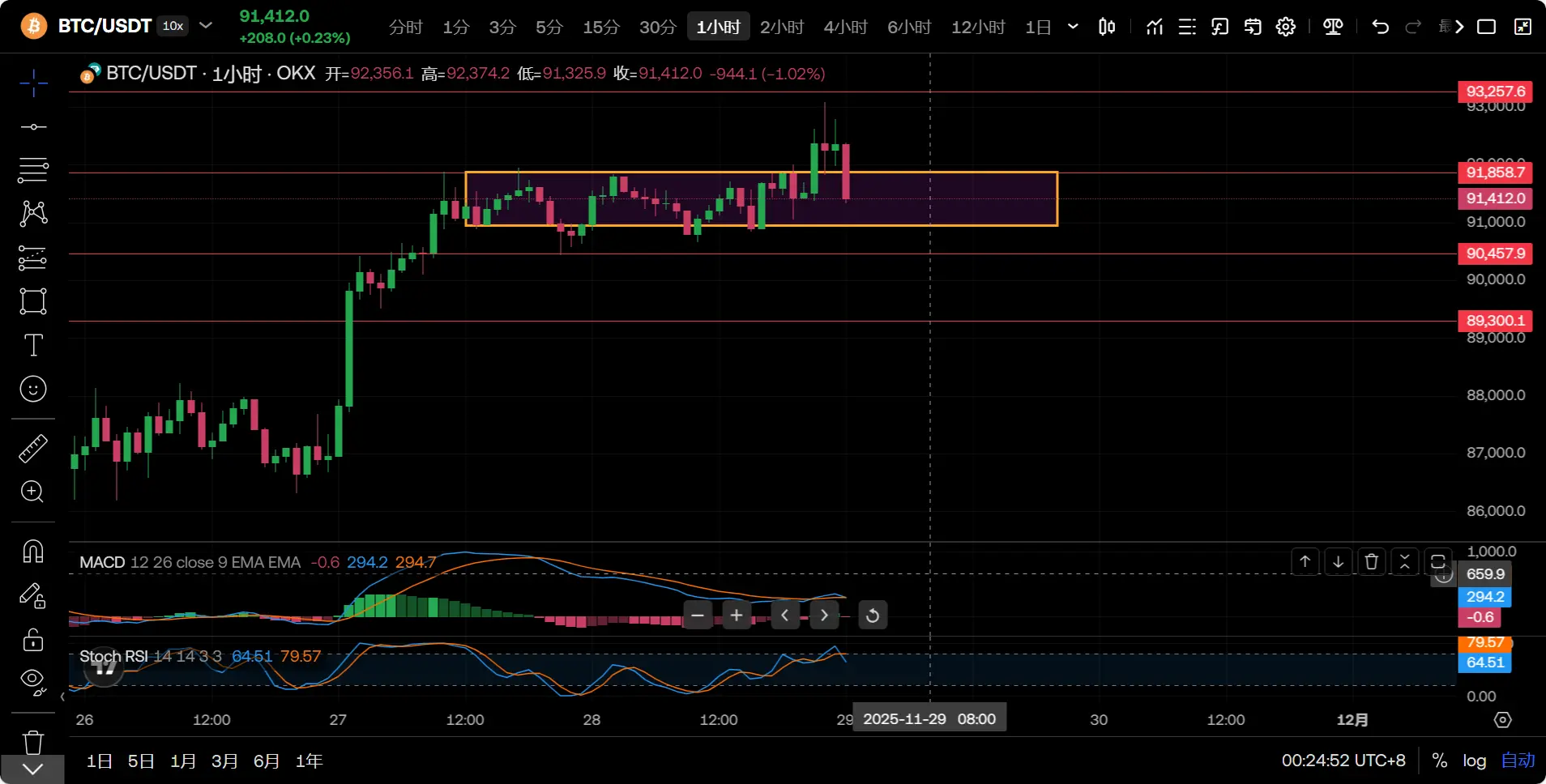Open the forecast and position tool

33,258
